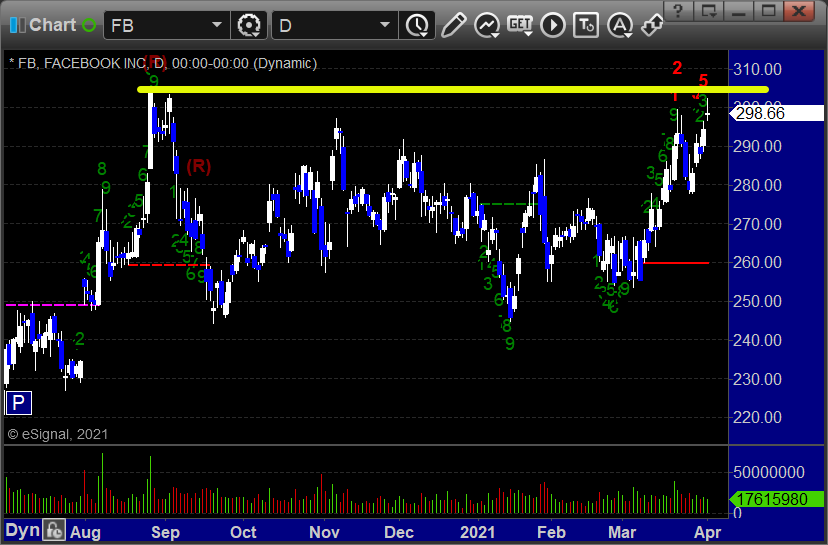Image resolution: width=828 pixels, height=545 pixels.
Task: Click the P indicator box
Action: pos(18,403)
